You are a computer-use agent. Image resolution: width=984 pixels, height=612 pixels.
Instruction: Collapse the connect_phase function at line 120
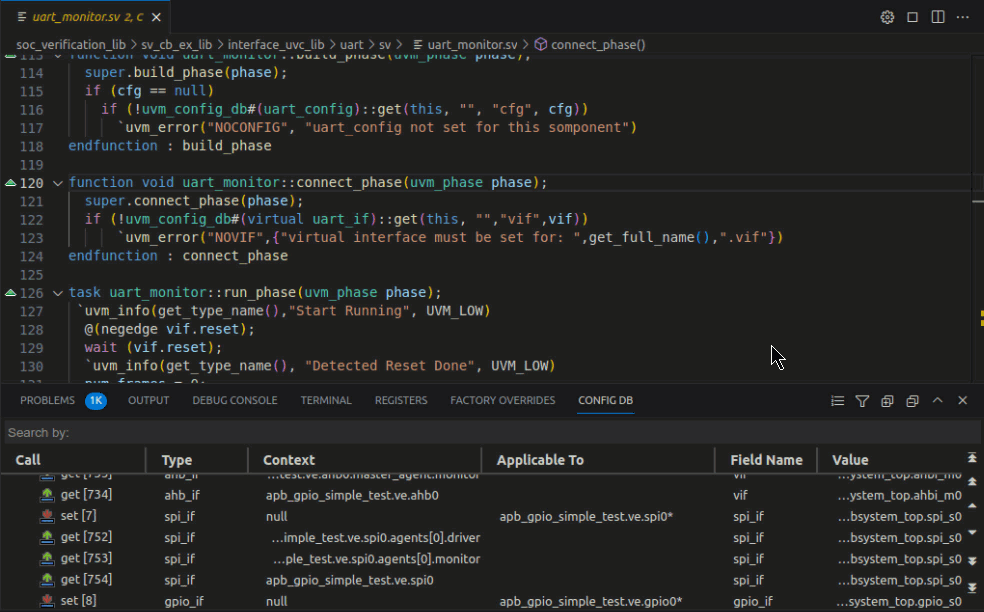57,182
